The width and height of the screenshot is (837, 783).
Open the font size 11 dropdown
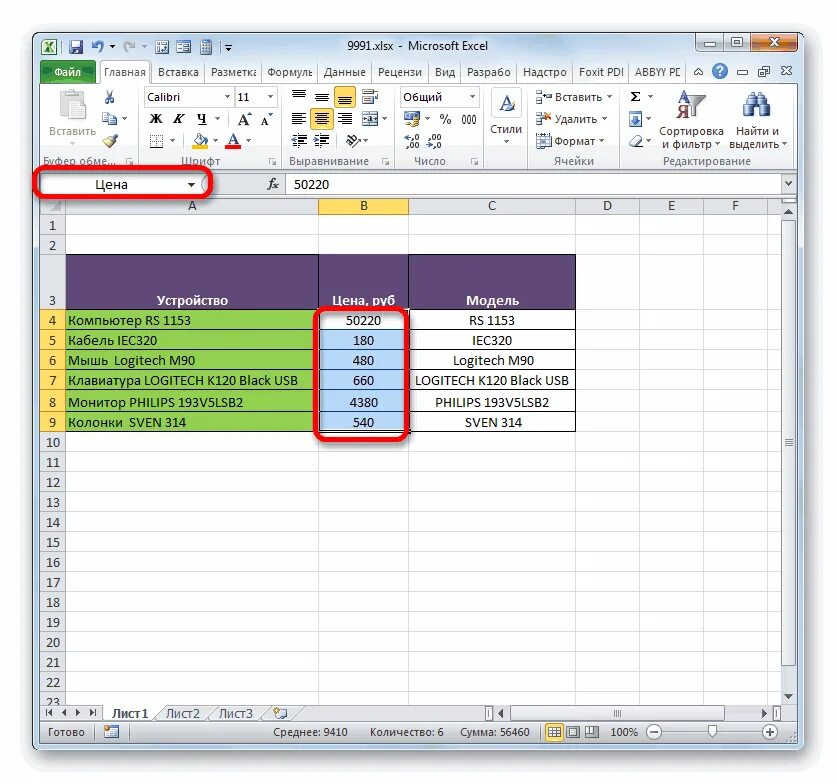[x=270, y=97]
